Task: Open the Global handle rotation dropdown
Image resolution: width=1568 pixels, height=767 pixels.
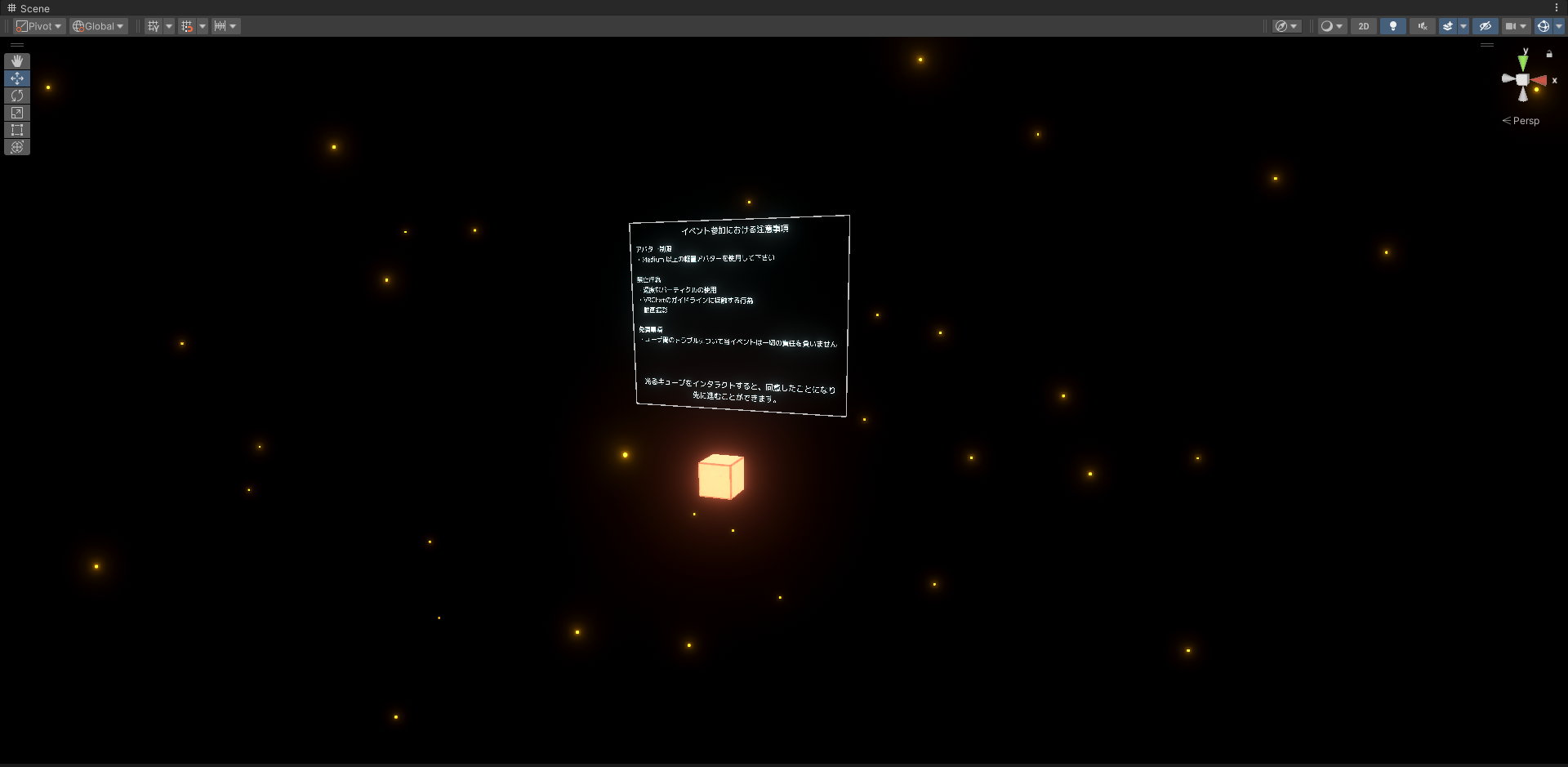Action: click(x=98, y=26)
